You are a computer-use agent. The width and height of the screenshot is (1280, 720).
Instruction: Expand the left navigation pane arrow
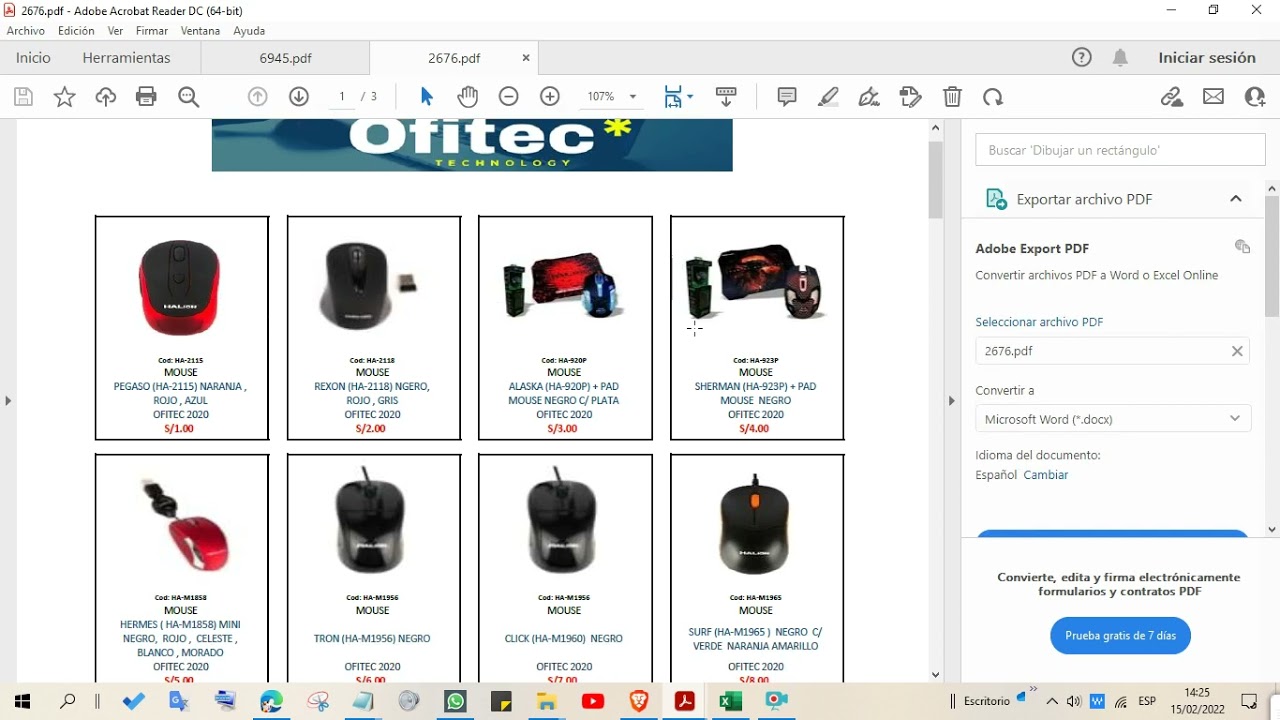coord(8,401)
